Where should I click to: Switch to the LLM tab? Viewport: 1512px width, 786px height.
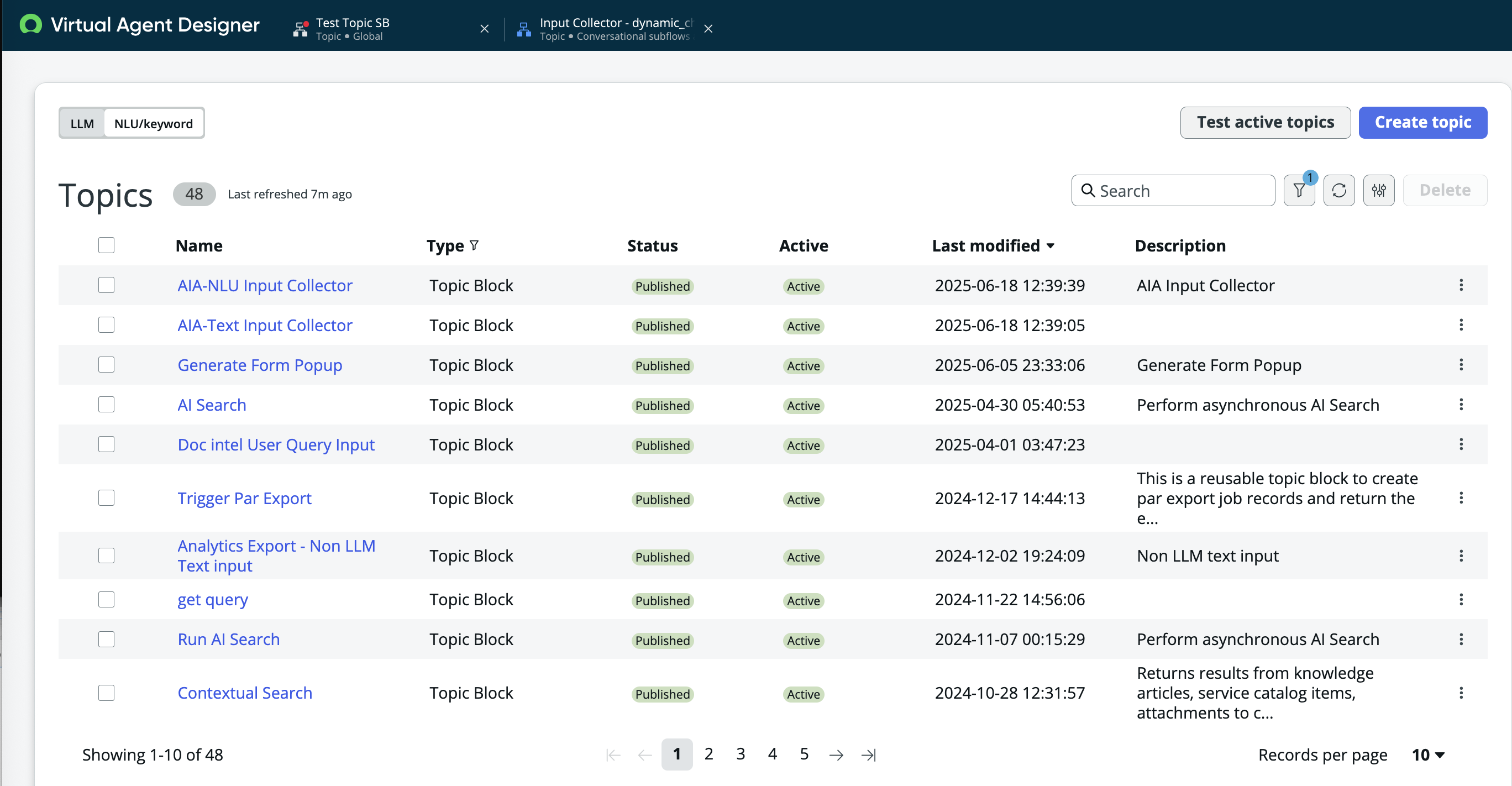pyautogui.click(x=82, y=123)
